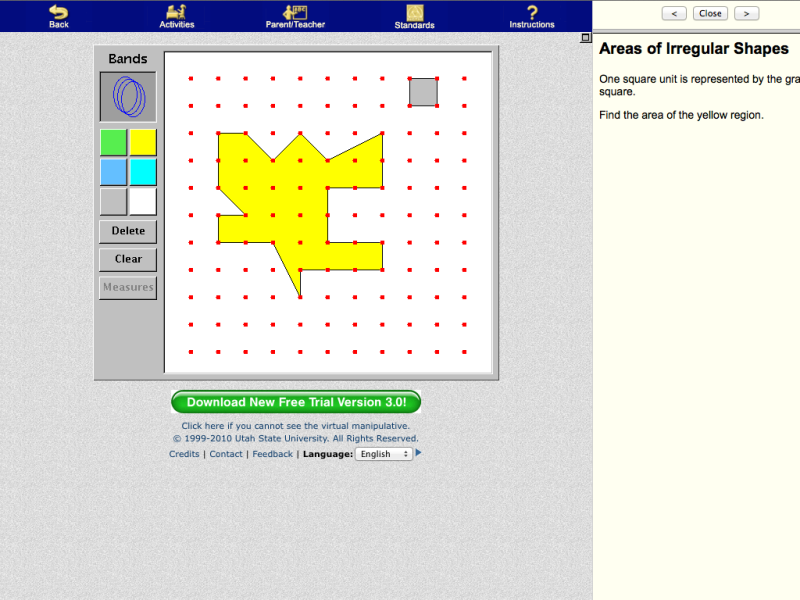Open the Credits page
The height and width of the screenshot is (600, 800).
point(183,453)
